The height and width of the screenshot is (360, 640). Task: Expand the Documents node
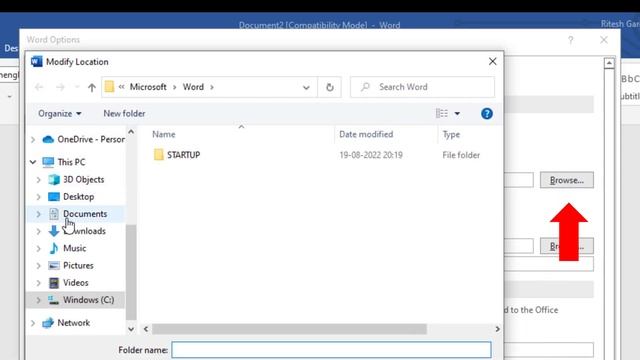[x=39, y=214]
